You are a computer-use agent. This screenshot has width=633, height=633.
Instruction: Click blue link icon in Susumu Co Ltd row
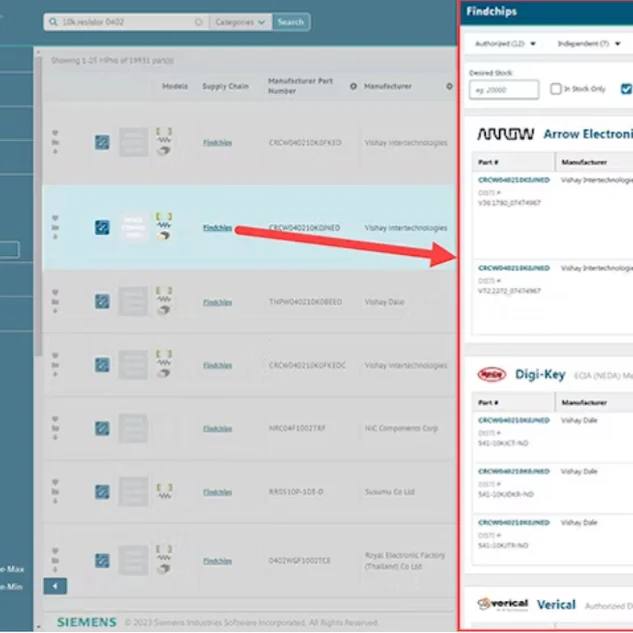click(x=102, y=492)
